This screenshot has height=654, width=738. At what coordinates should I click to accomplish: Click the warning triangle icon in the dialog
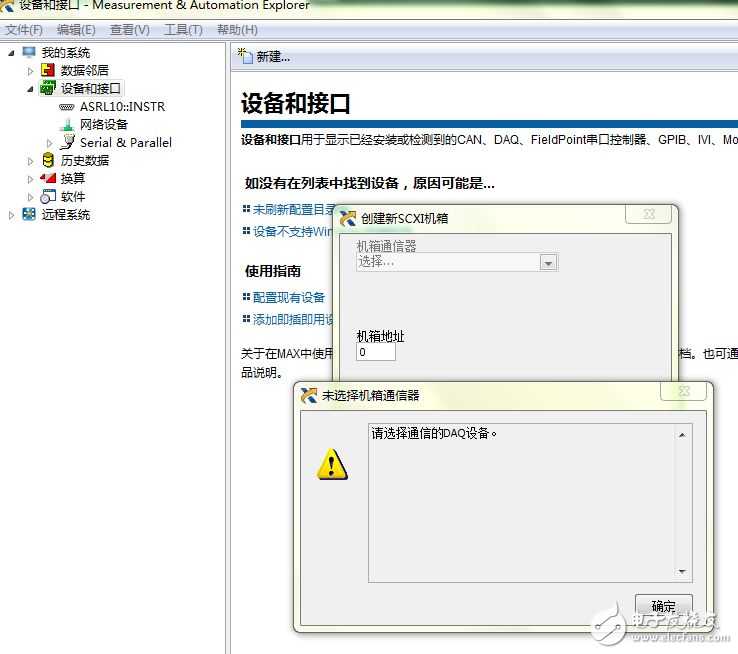[x=332, y=463]
